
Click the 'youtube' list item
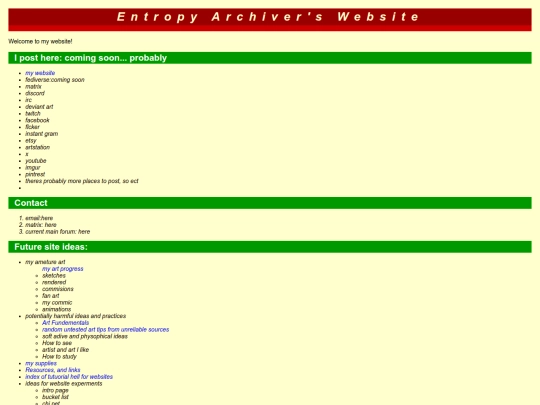(35, 161)
